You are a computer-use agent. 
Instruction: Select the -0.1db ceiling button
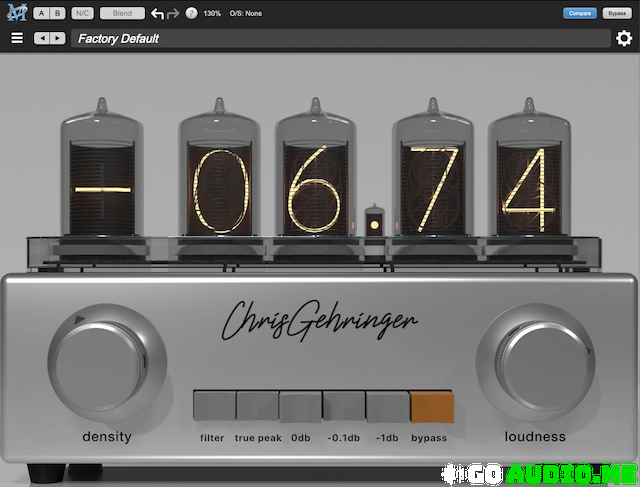[344, 408]
